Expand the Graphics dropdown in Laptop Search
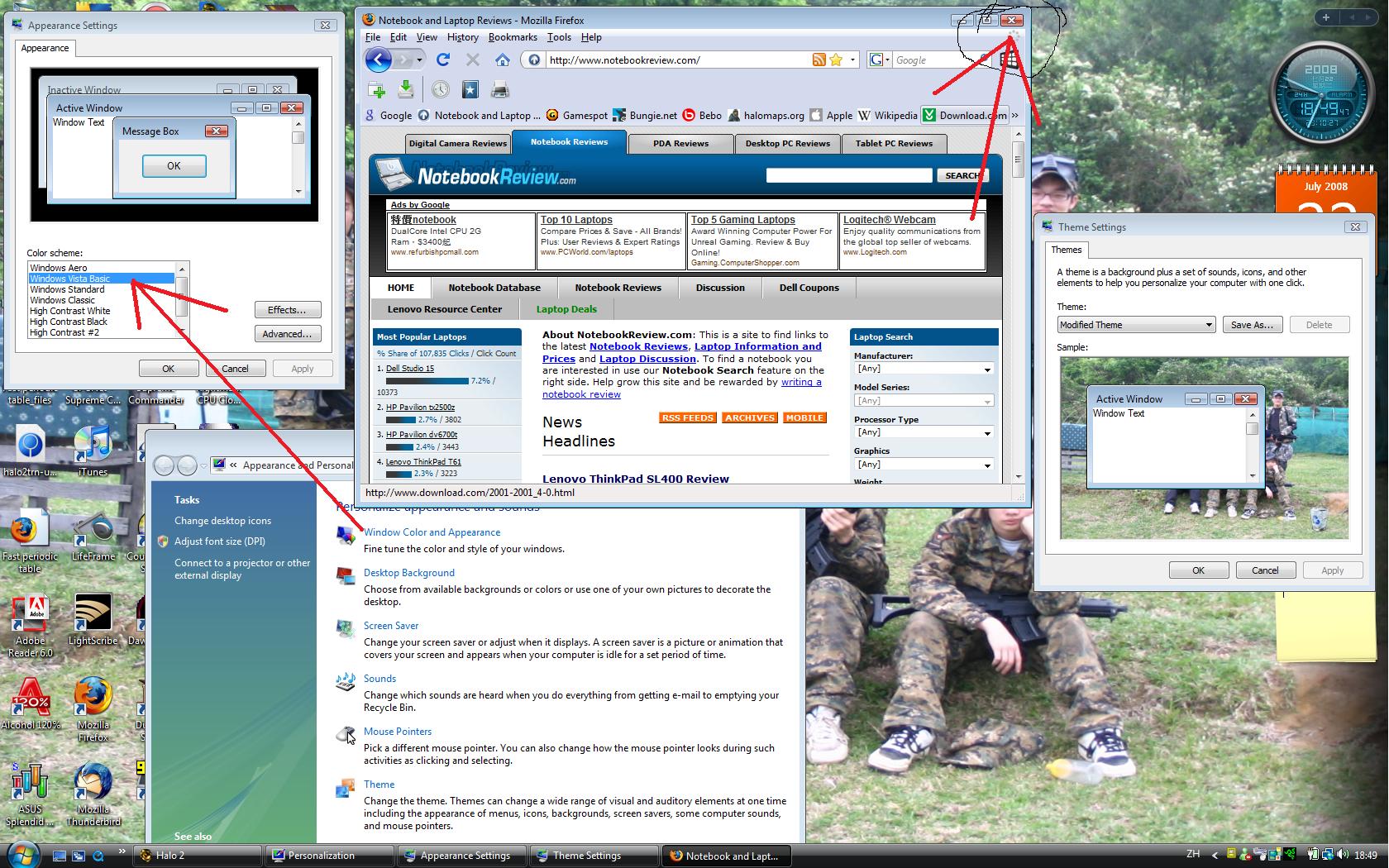 coord(987,465)
